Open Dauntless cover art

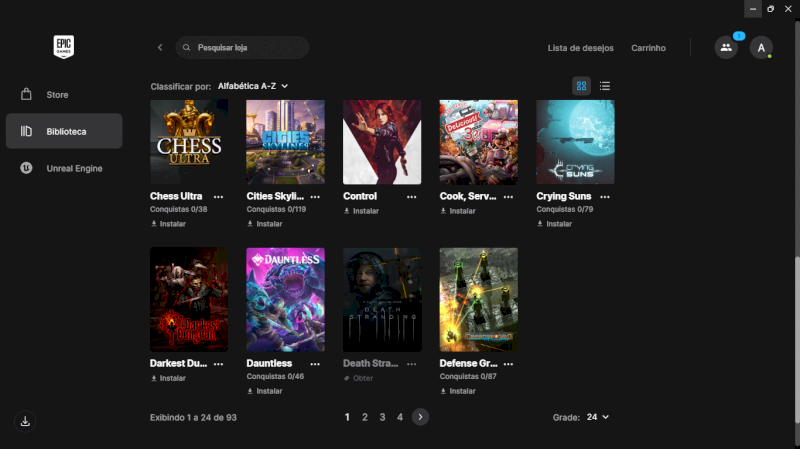285,300
